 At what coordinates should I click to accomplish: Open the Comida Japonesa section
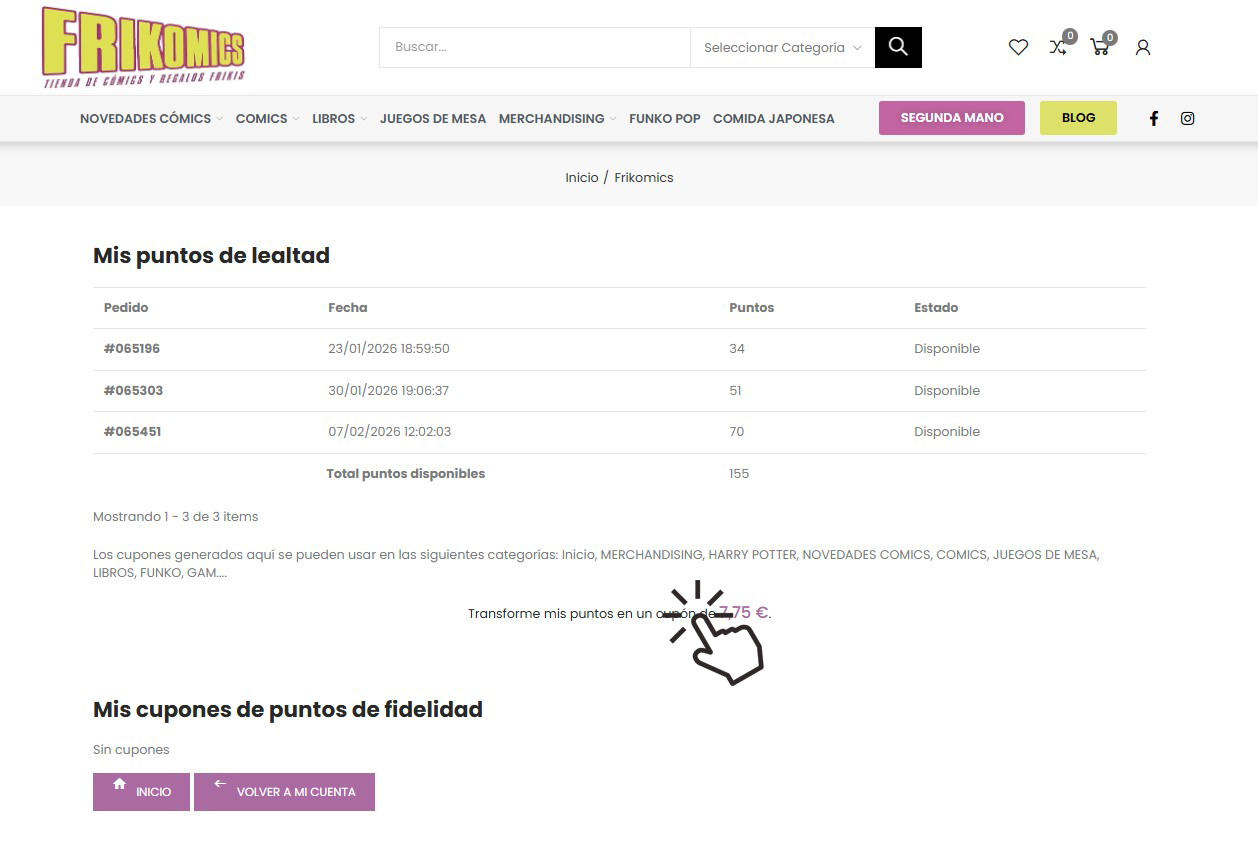pyautogui.click(x=773, y=118)
